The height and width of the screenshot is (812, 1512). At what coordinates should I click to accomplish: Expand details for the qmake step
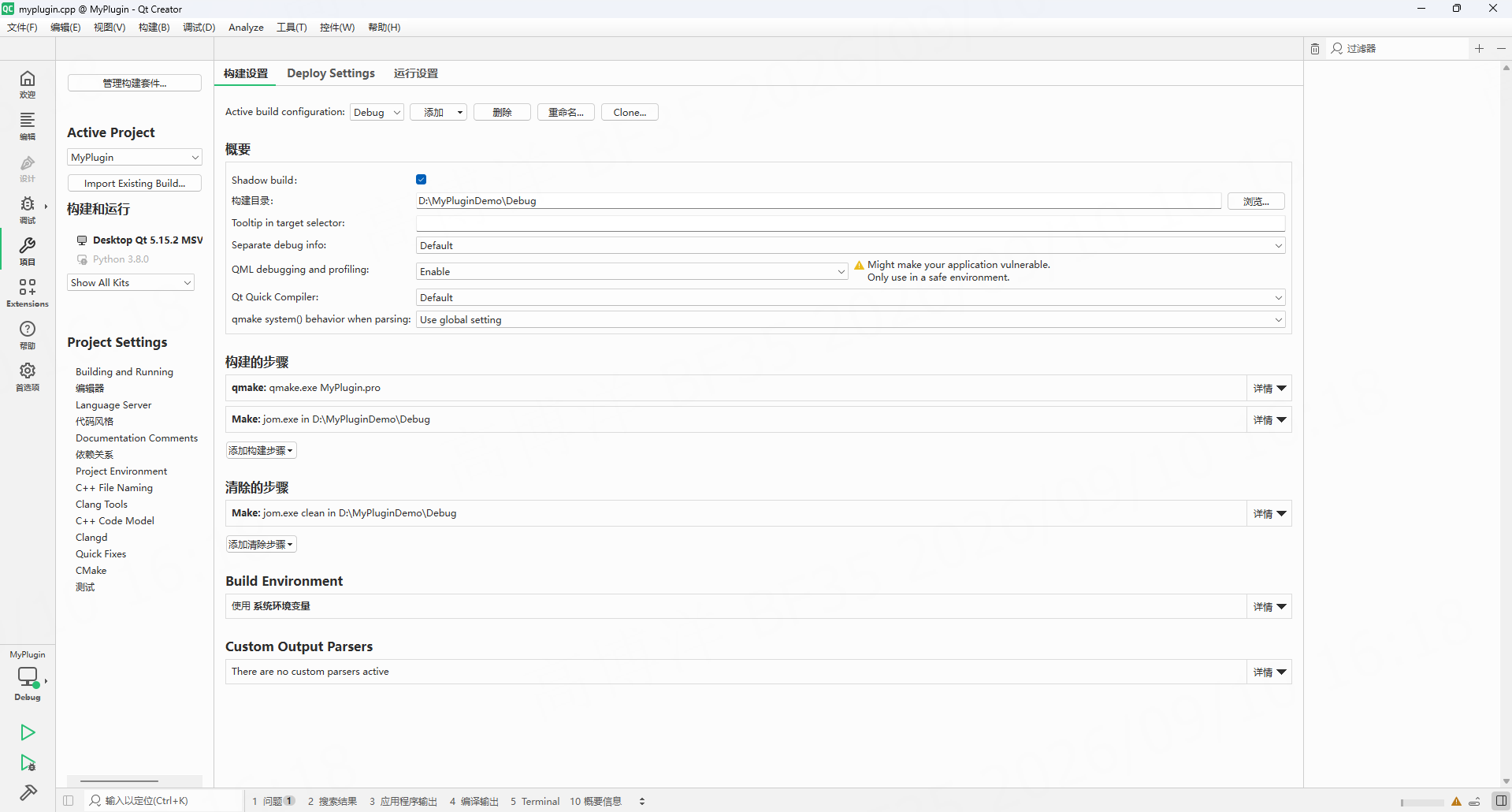pyautogui.click(x=1269, y=388)
